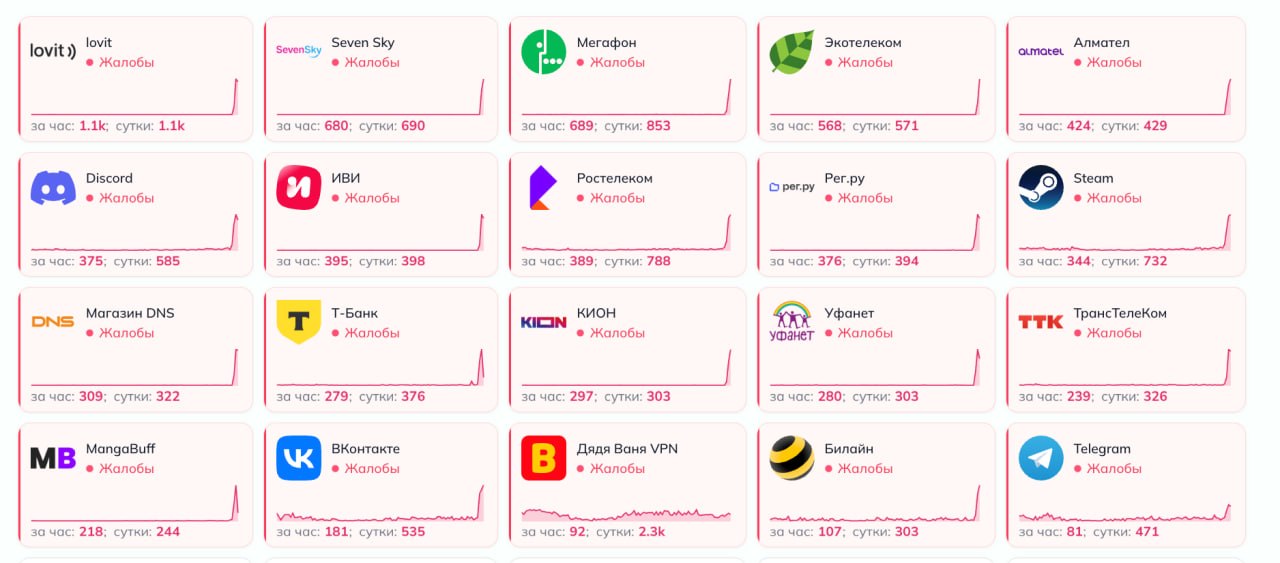
Task: Select the Т-Банк yellow shield icon
Action: (x=299, y=322)
